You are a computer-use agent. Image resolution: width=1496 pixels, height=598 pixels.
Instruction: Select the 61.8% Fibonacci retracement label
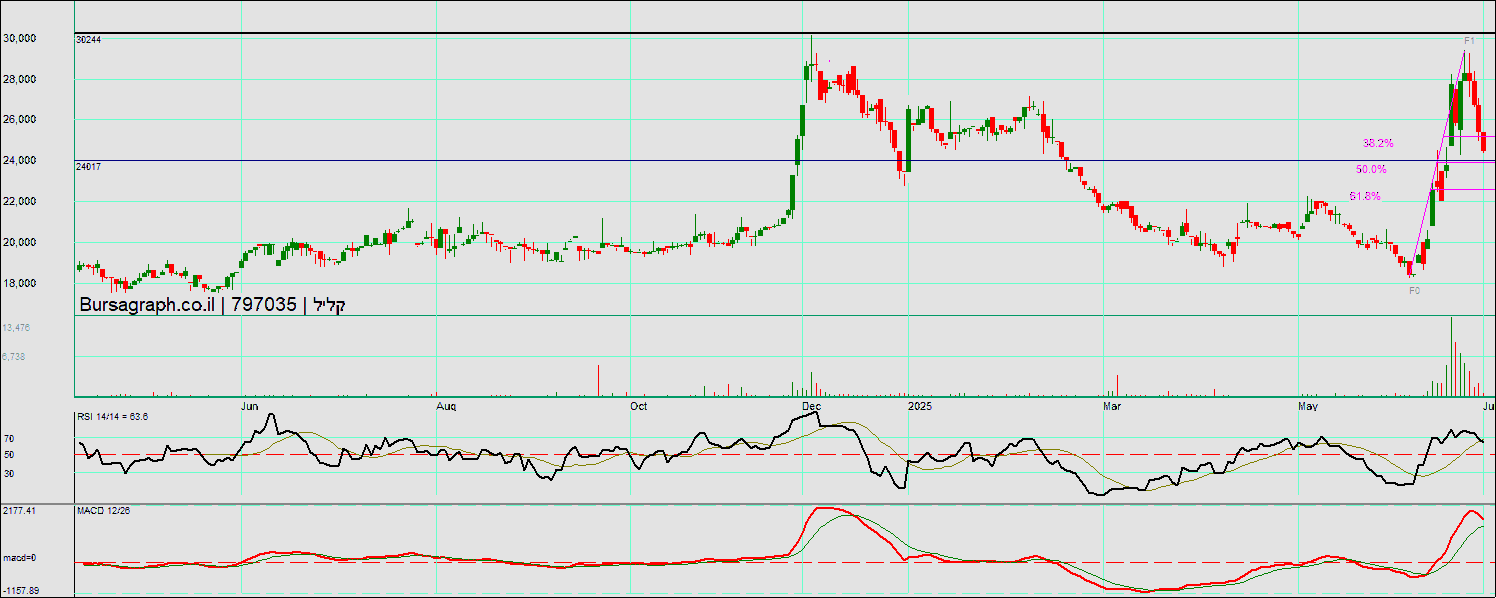1365,197
